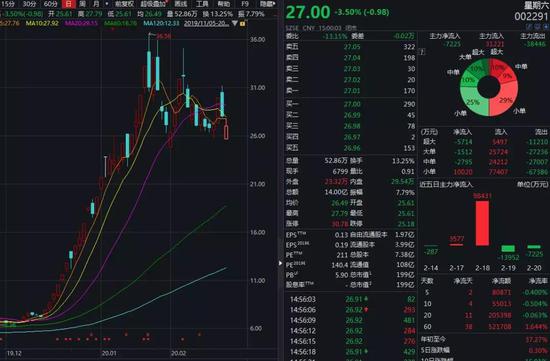Click 买五 price 26.96
Screen dimensions: 550x361
(352, 148)
